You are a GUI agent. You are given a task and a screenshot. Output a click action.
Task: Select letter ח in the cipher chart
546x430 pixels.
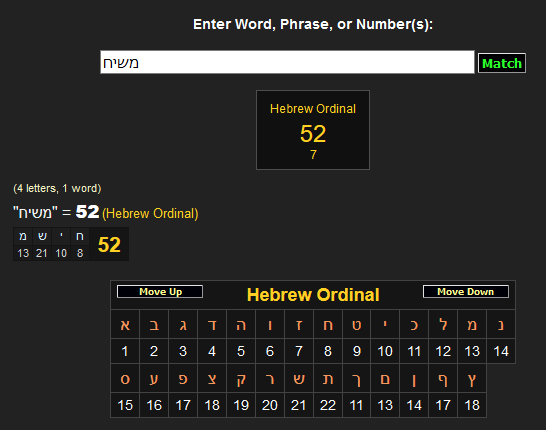(x=327, y=325)
